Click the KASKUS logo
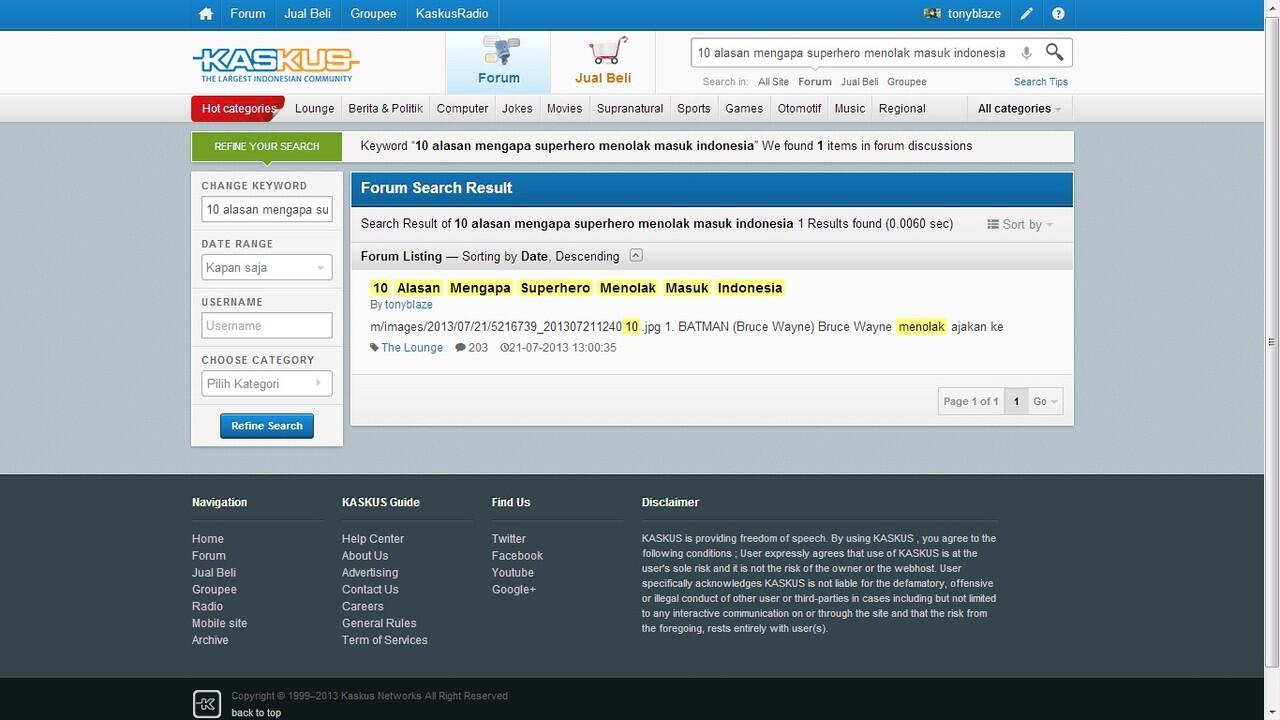 275,64
